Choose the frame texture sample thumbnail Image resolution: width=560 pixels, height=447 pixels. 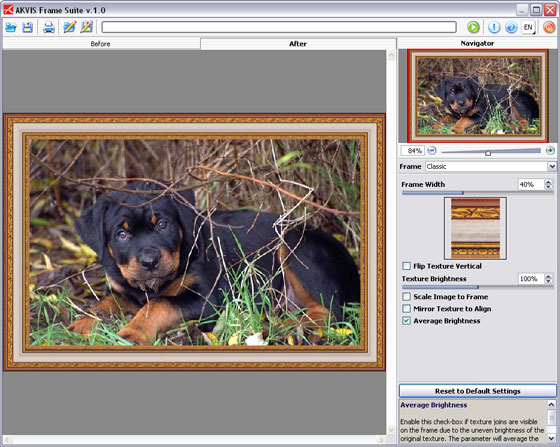click(x=475, y=228)
